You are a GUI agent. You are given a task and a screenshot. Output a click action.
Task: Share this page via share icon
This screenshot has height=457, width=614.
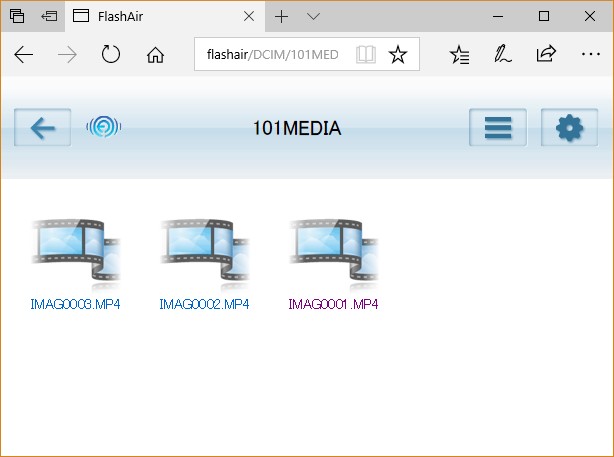pyautogui.click(x=546, y=54)
